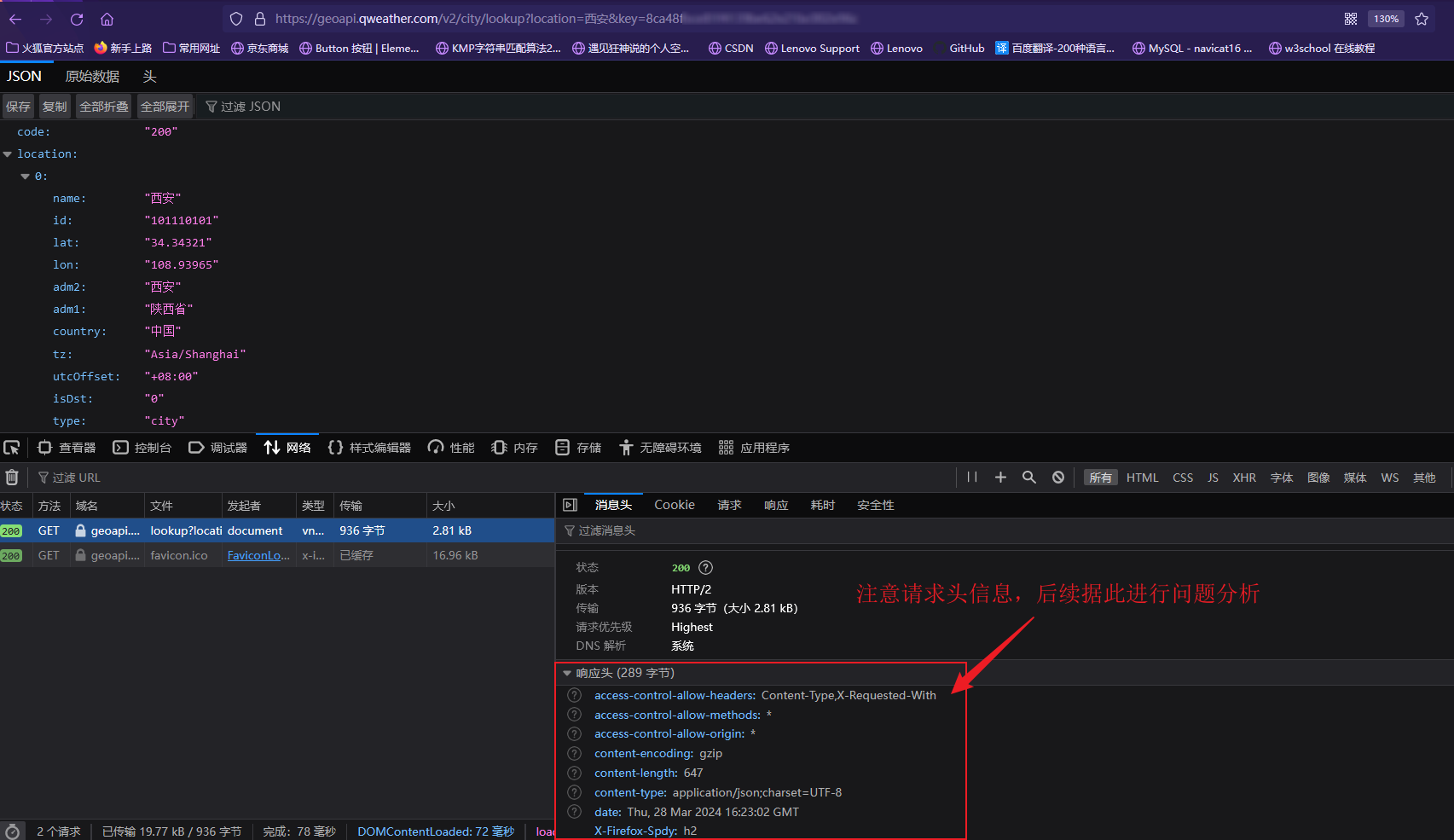Select the 所有 request type filter
This screenshot has height=840, width=1454.
click(1101, 478)
